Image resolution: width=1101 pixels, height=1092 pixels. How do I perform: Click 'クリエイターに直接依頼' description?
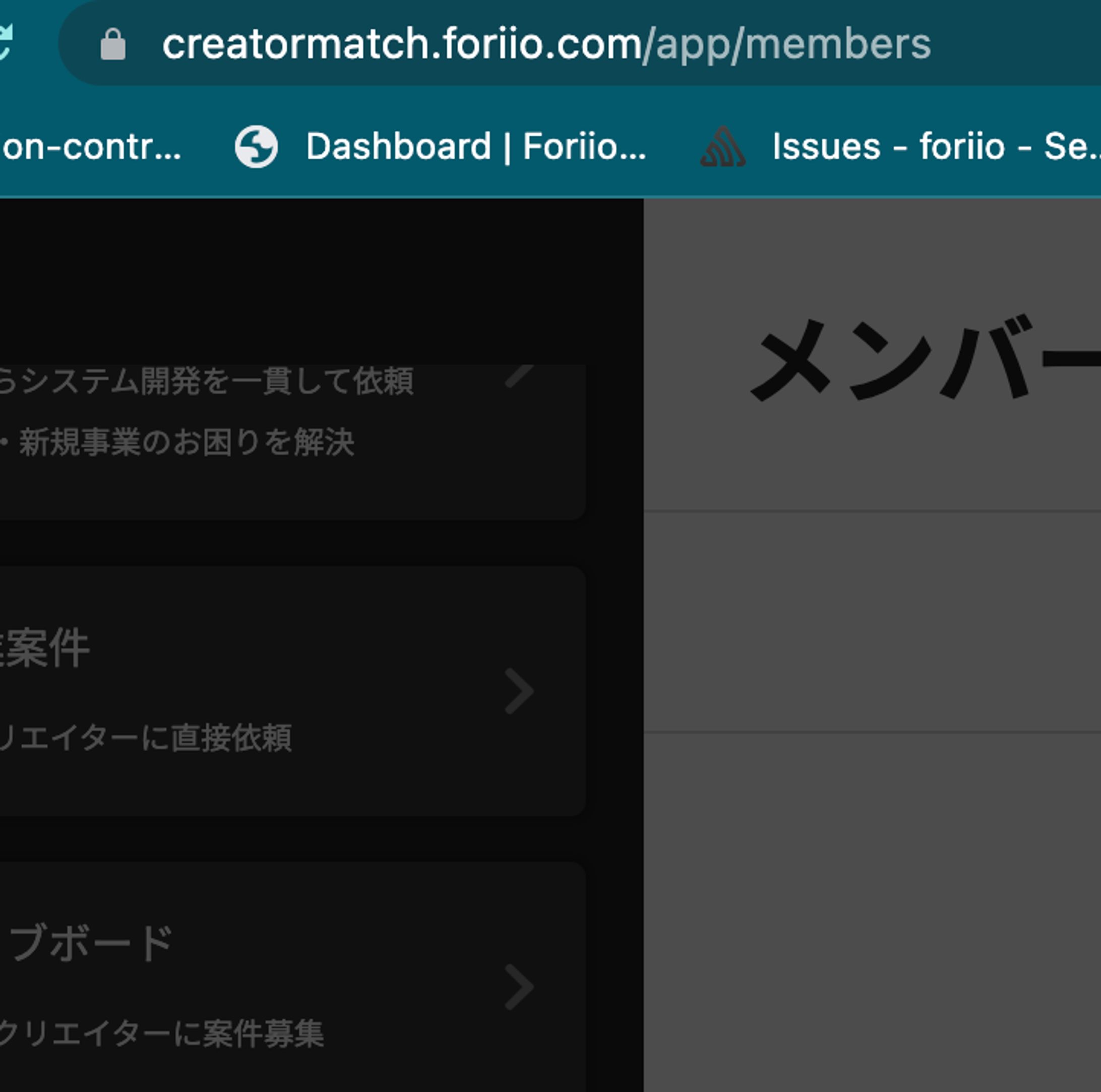tap(145, 738)
